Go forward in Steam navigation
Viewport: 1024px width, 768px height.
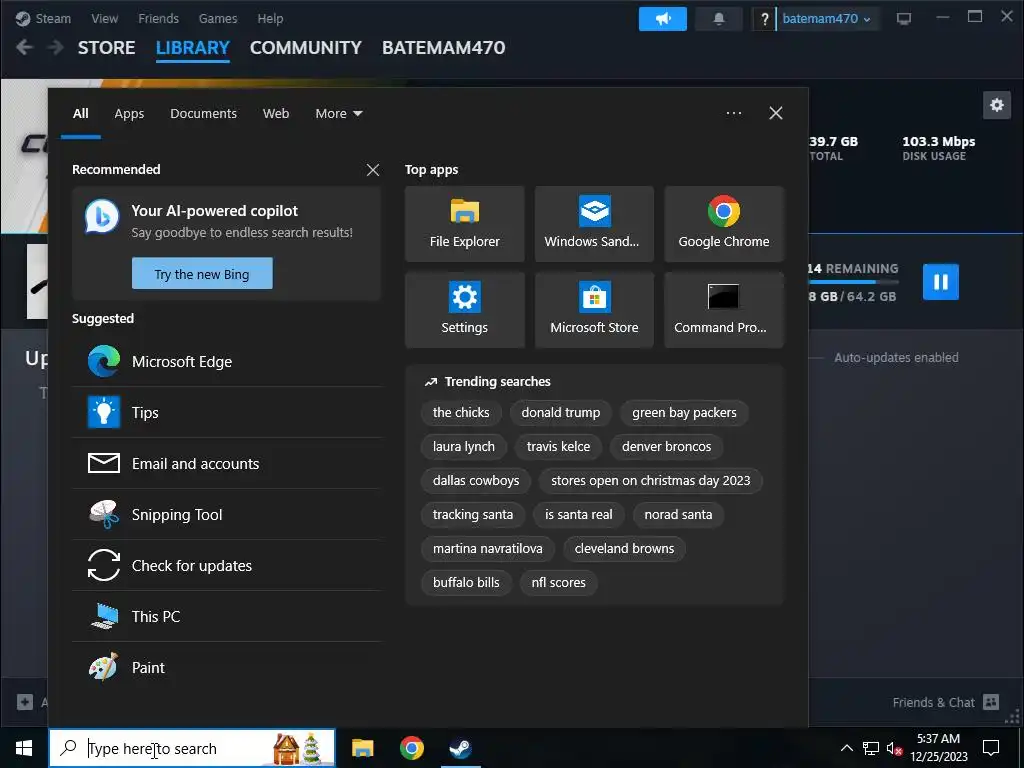[56, 47]
